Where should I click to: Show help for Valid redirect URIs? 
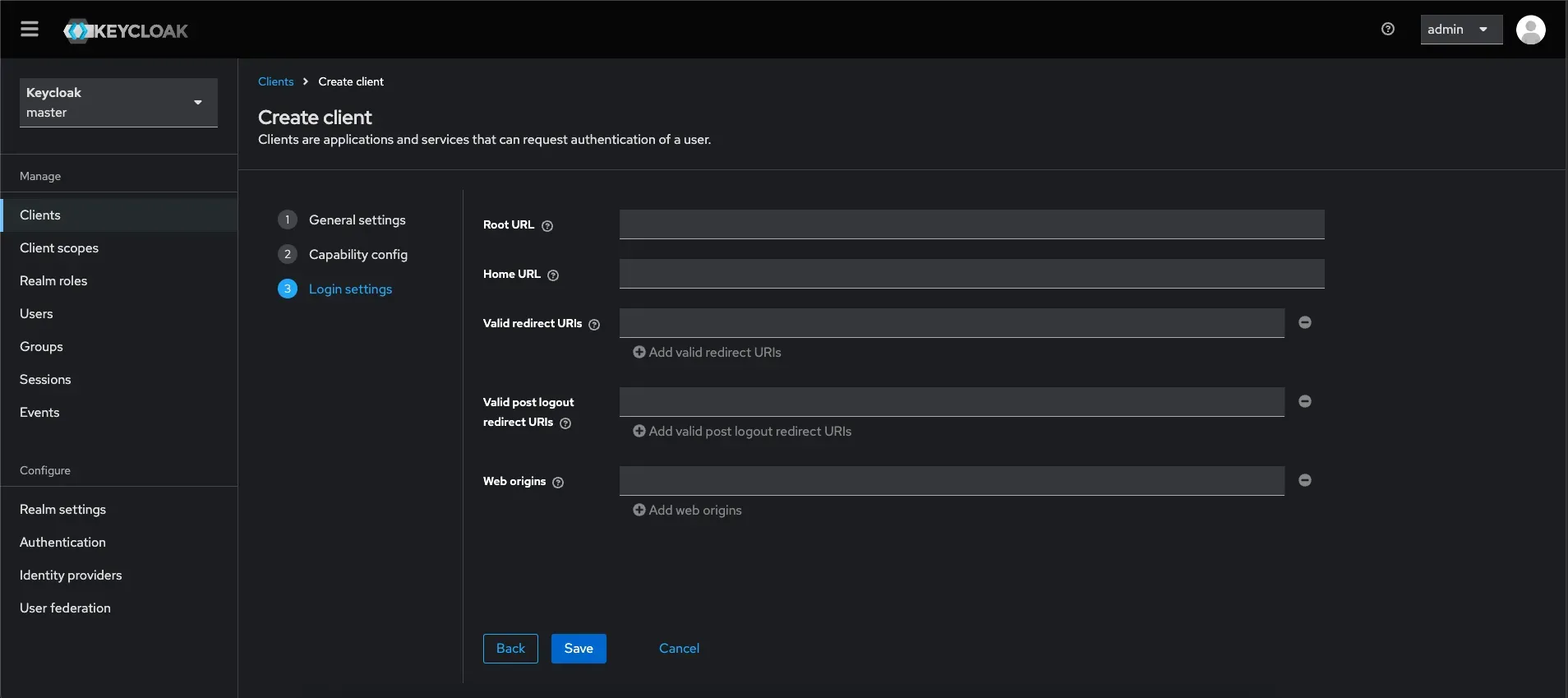[594, 325]
